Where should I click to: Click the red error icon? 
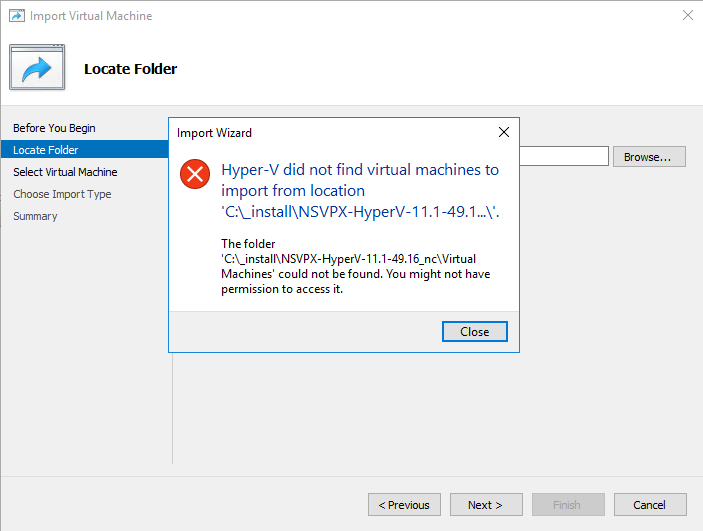coord(195,174)
